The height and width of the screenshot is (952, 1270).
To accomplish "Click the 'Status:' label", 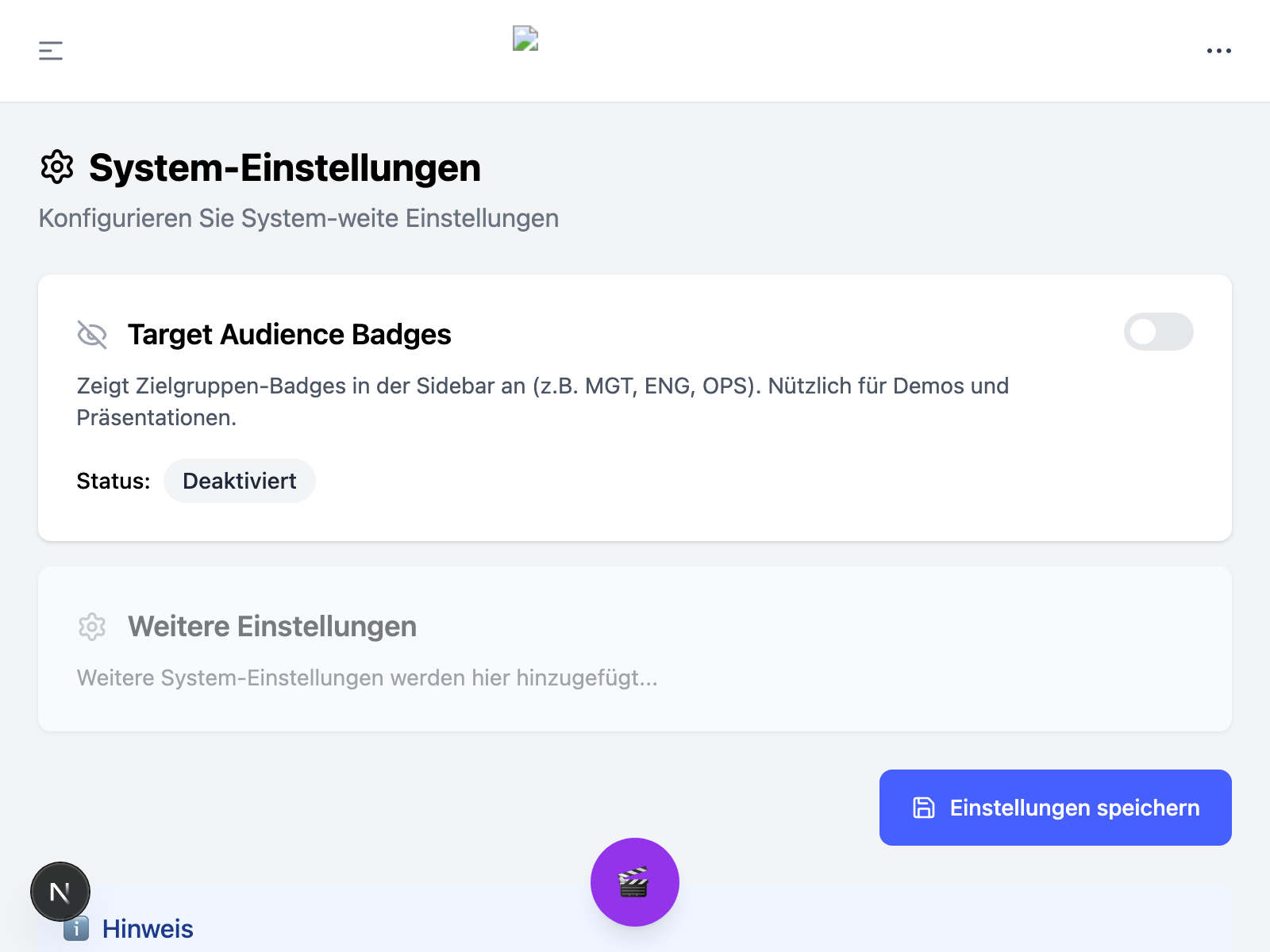I will [x=114, y=481].
